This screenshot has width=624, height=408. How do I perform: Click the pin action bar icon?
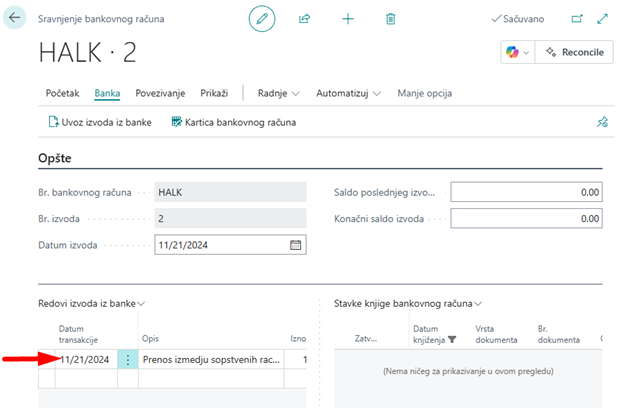[x=602, y=123]
